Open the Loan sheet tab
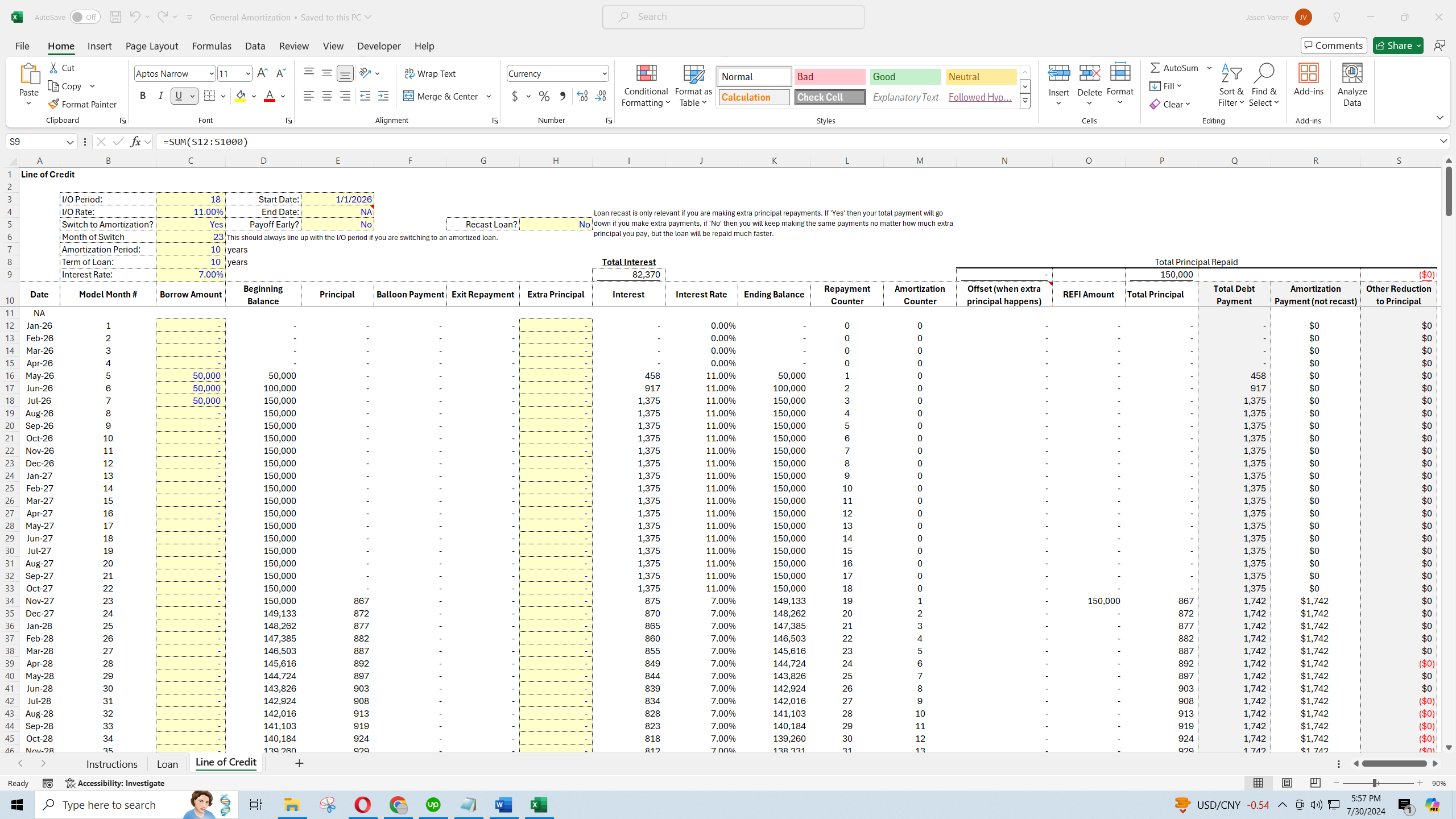1456x819 pixels. [x=167, y=764]
